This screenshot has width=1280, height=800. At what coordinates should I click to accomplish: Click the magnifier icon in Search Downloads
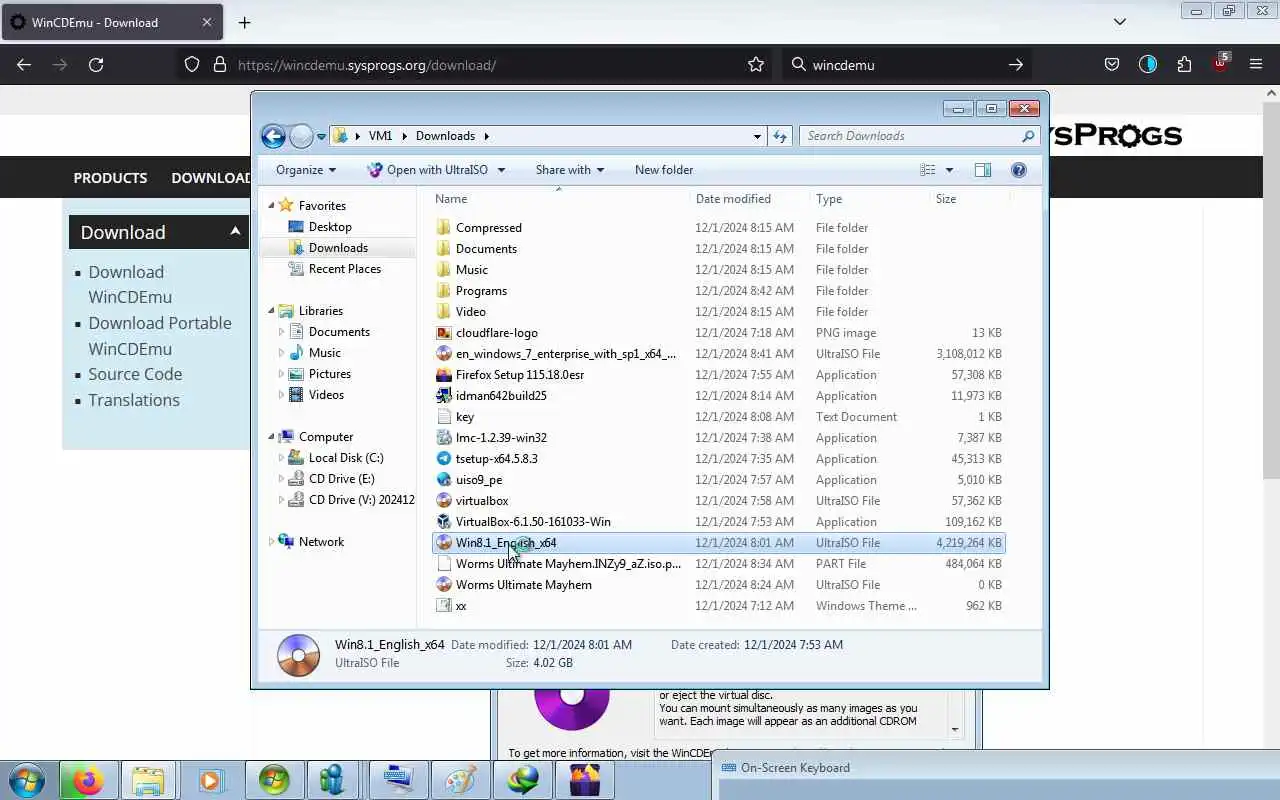coord(1028,136)
